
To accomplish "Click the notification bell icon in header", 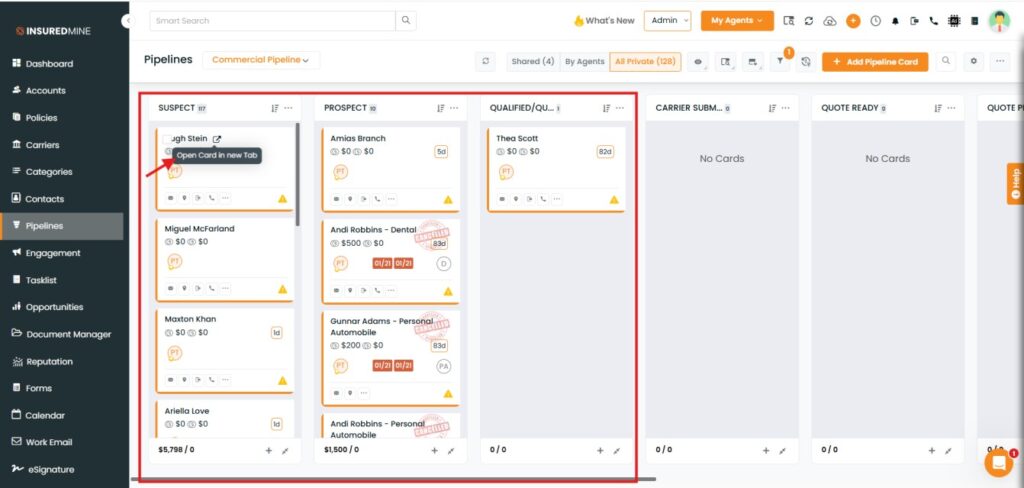I will pyautogui.click(x=895, y=21).
